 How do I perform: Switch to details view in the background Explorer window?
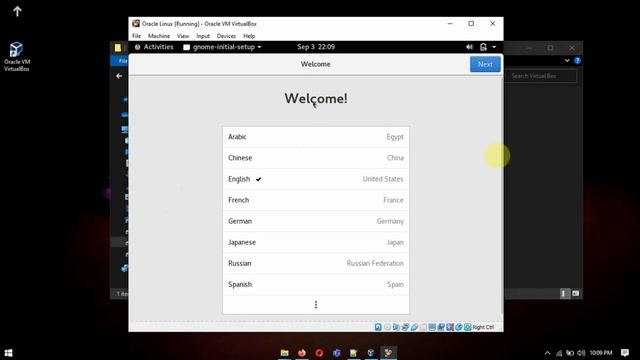564,293
